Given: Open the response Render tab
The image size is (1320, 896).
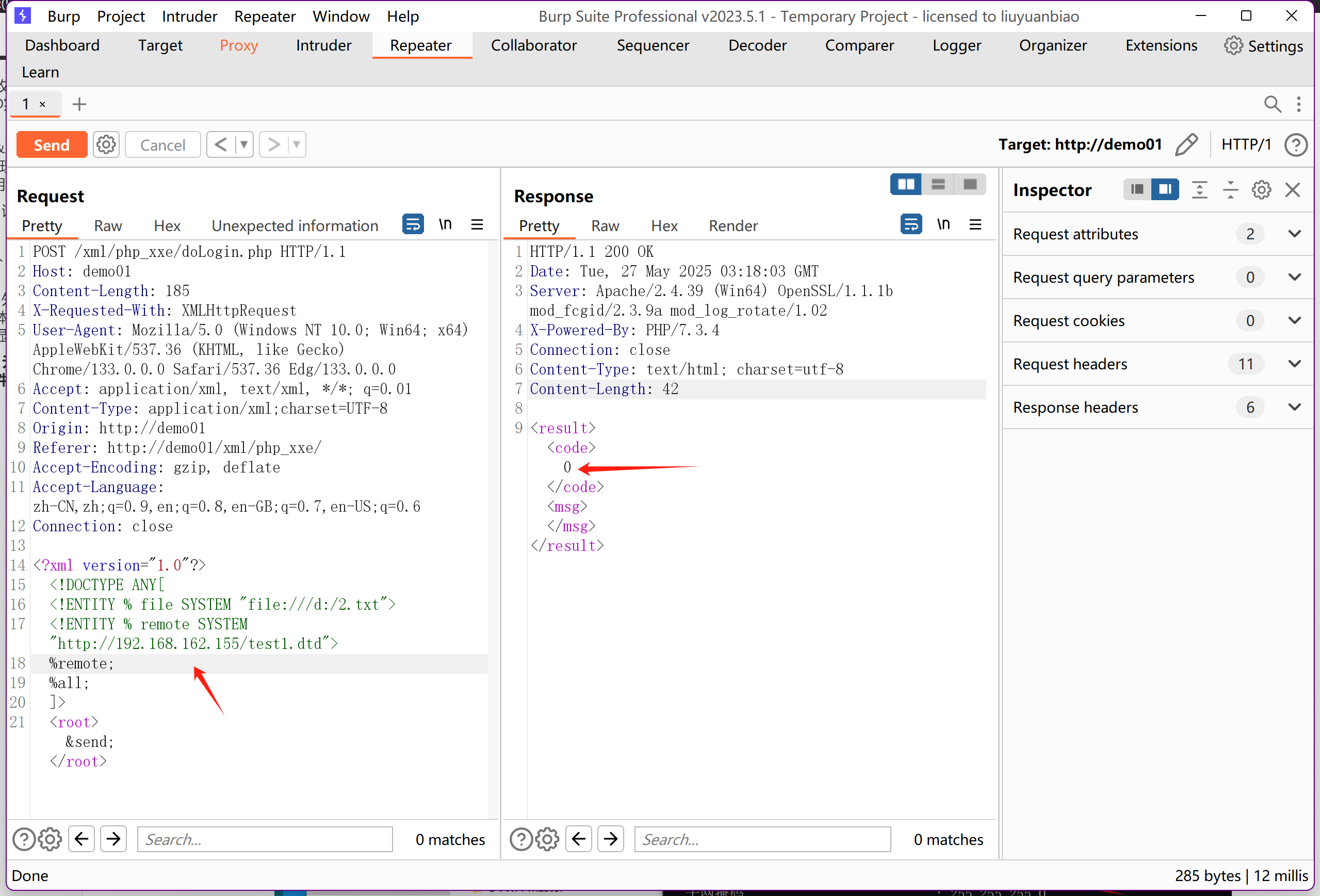Looking at the screenshot, I should pyautogui.click(x=732, y=226).
